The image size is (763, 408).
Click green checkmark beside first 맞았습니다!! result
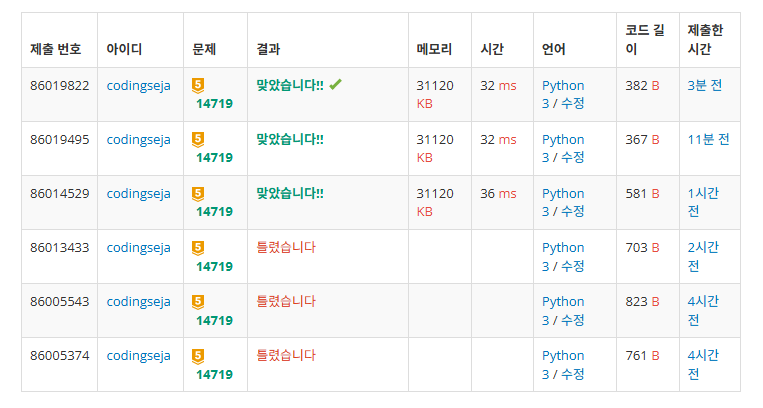coord(335,85)
